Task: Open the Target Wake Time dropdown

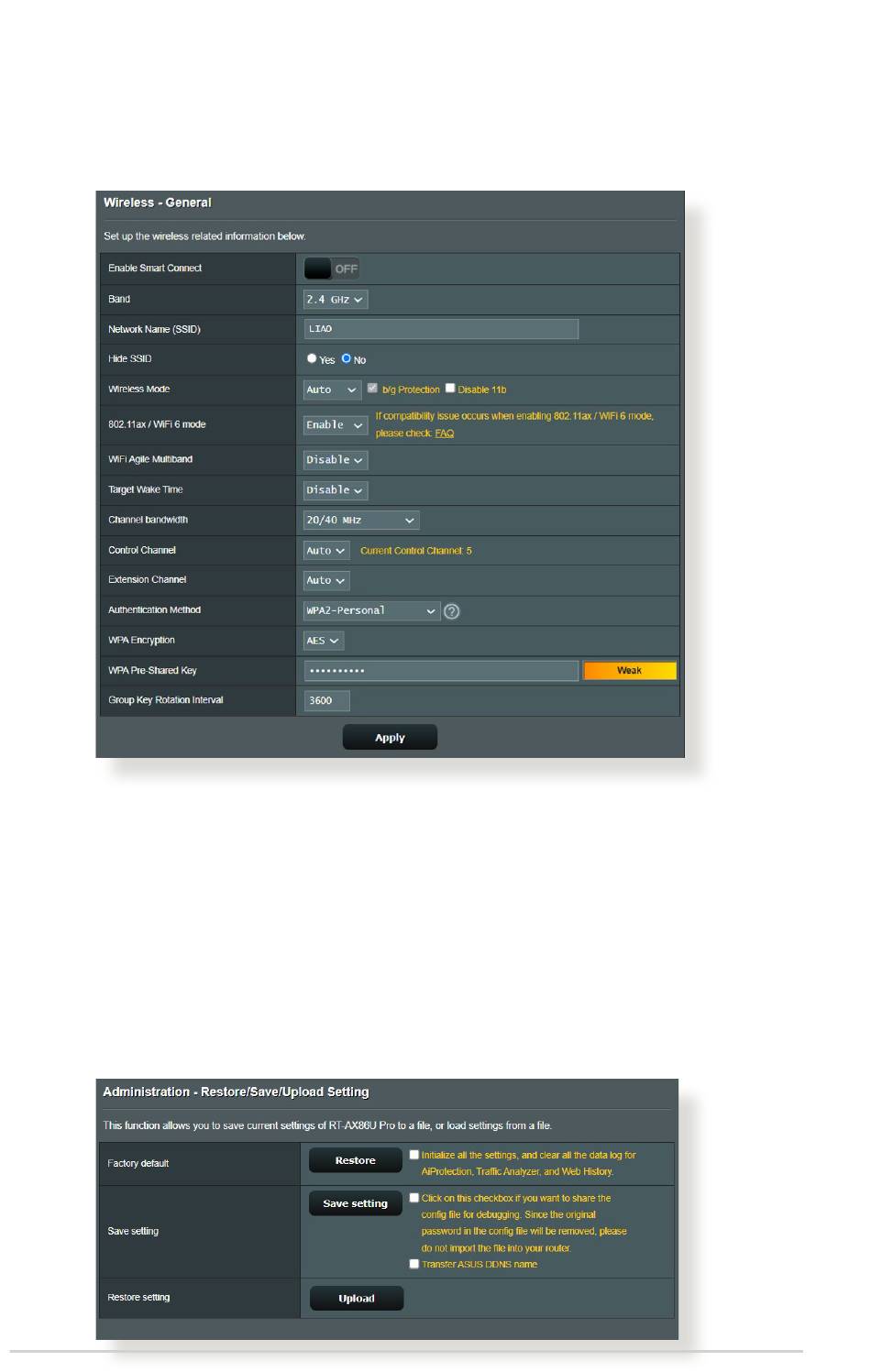Action: tap(336, 490)
